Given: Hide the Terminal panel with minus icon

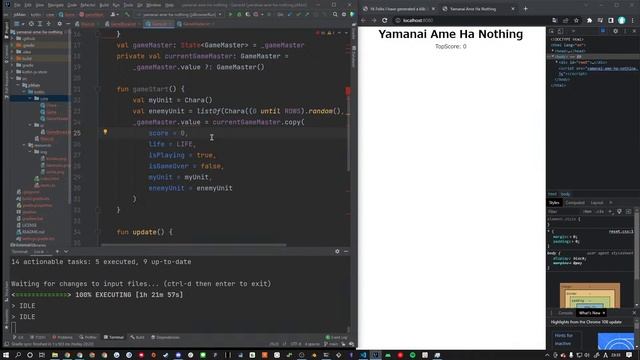Looking at the screenshot, I should (x=346, y=251).
